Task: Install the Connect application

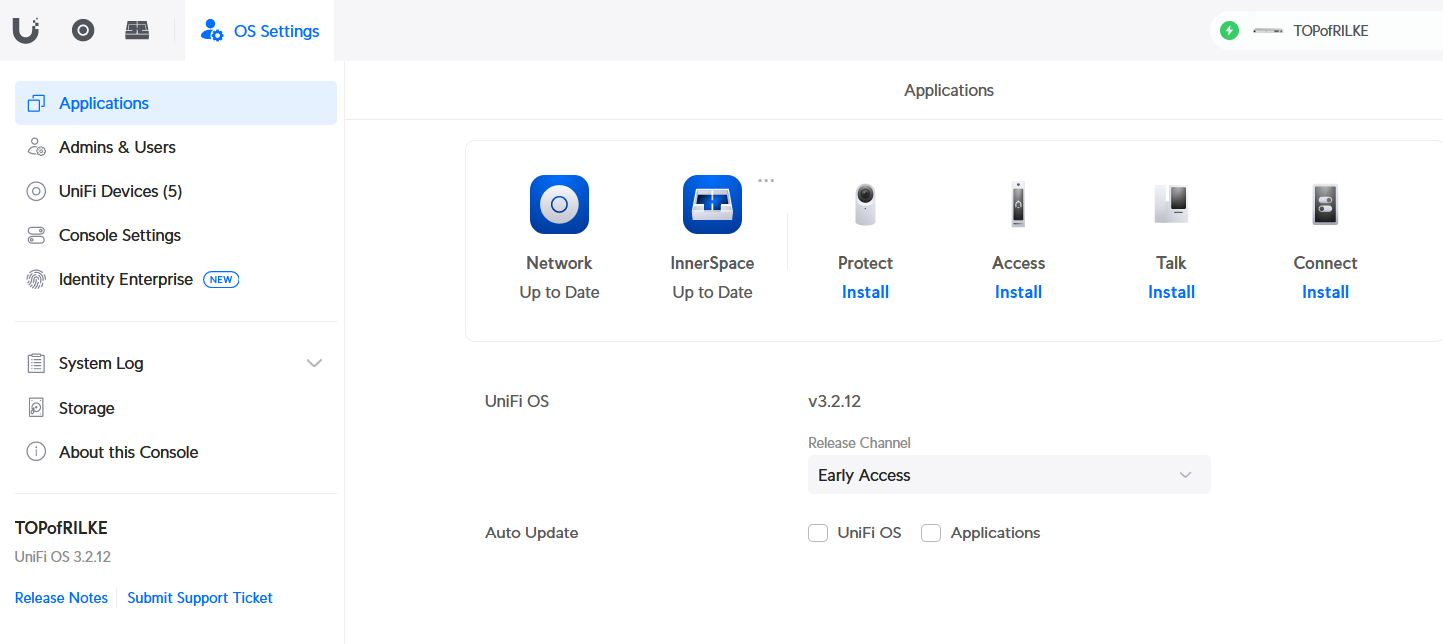Action: (x=1325, y=292)
